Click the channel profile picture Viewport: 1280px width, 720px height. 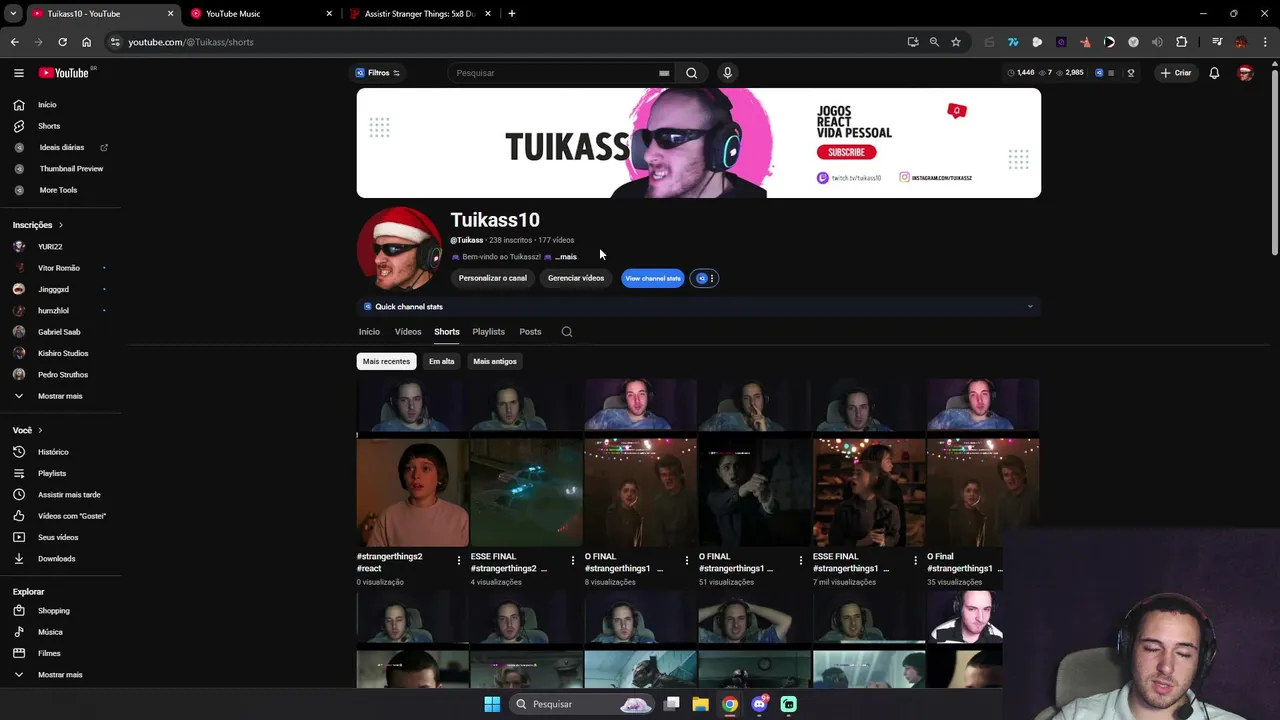coord(400,249)
